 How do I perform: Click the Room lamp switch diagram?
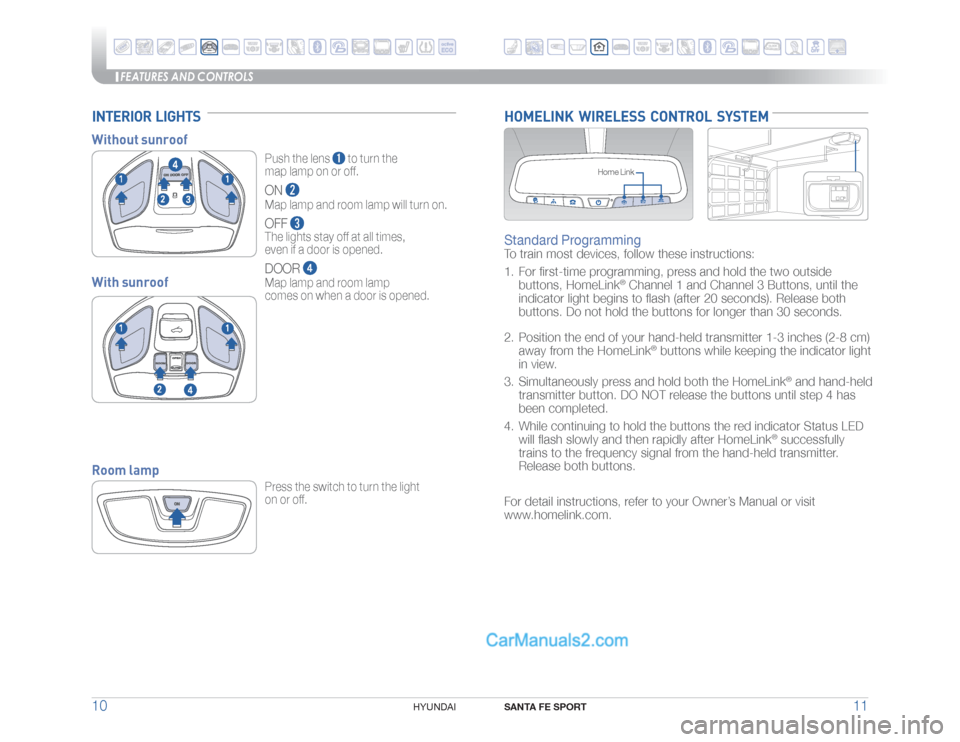coord(174,517)
